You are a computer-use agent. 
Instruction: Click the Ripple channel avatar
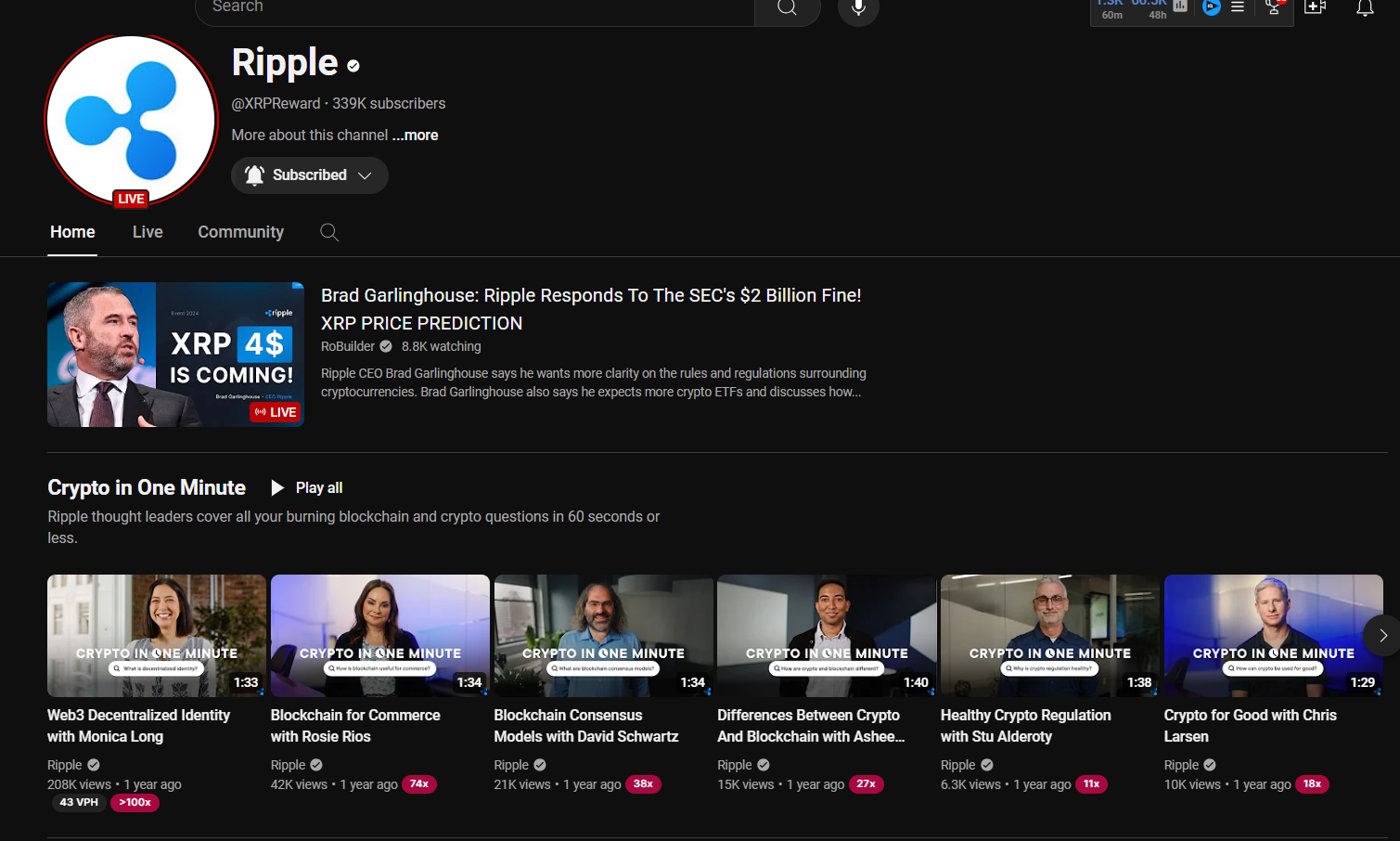131,121
